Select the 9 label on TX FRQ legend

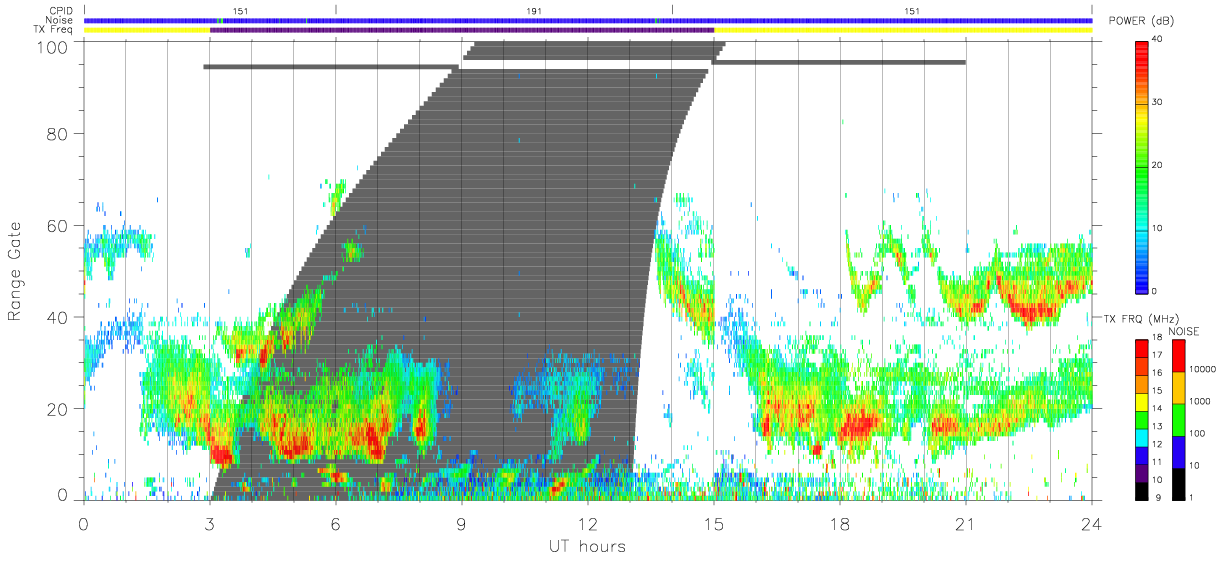1158,497
